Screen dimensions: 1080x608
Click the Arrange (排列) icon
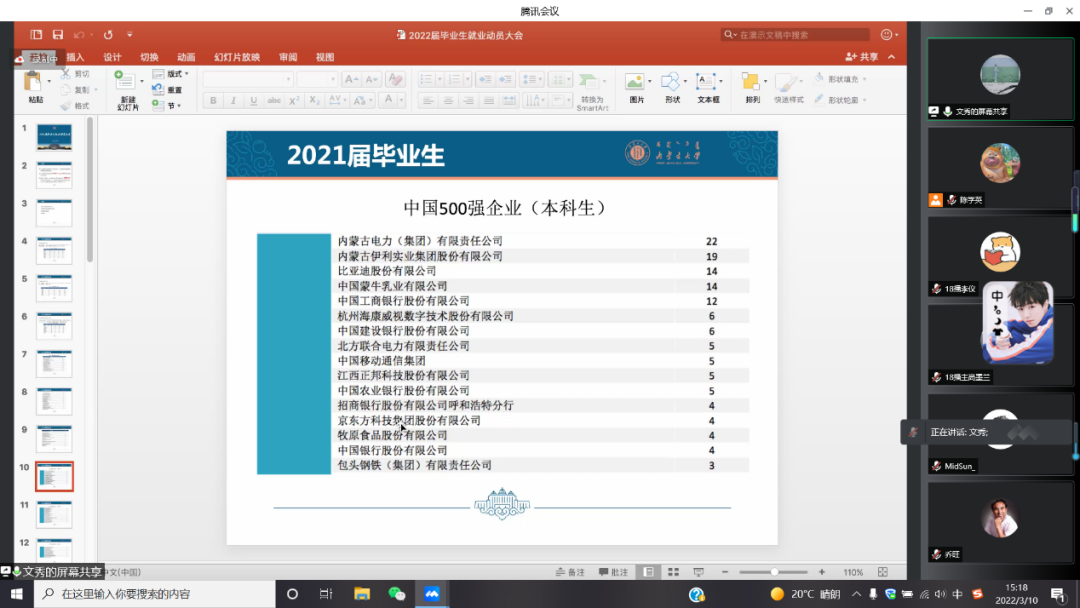752,84
